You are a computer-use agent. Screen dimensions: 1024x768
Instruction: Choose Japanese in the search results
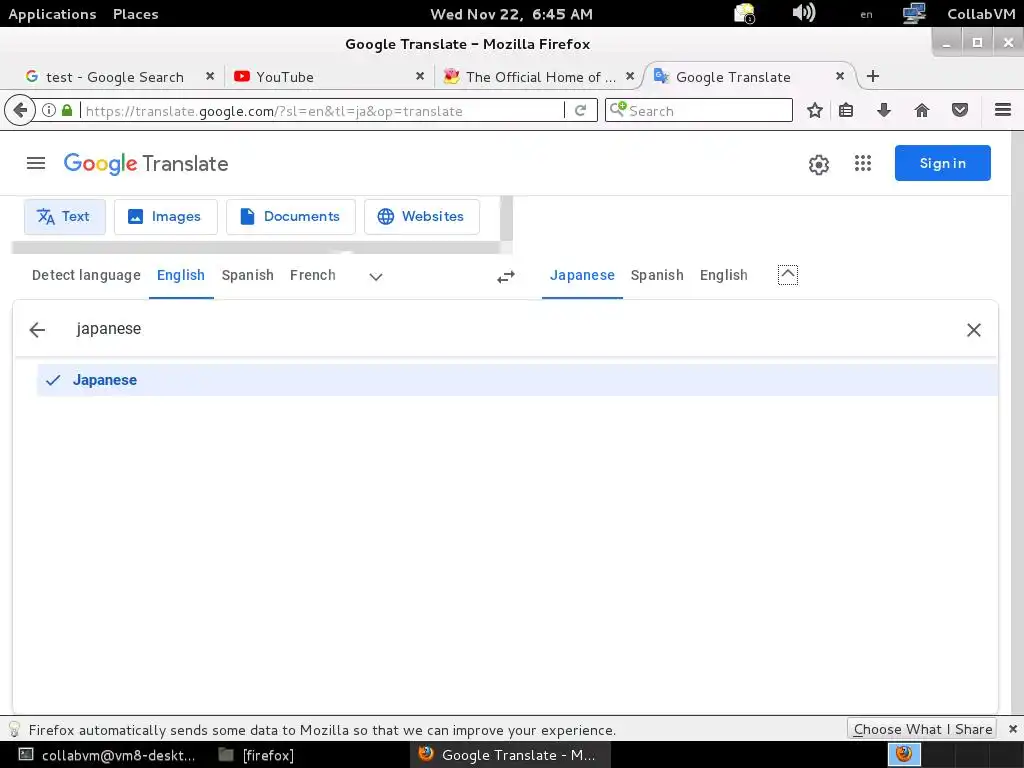517,380
